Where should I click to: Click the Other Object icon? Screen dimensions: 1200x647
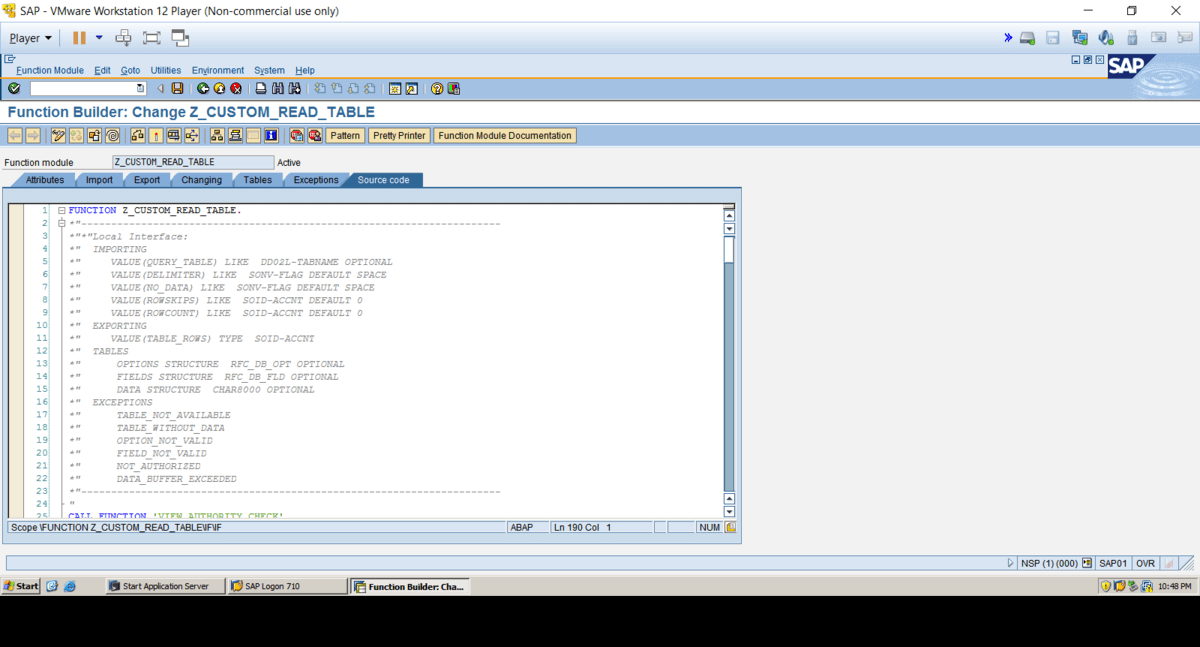pos(94,136)
